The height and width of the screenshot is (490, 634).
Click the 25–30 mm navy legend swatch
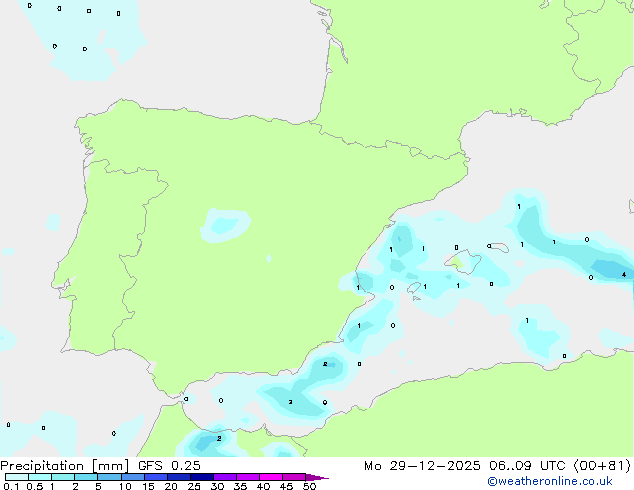[x=202, y=477]
